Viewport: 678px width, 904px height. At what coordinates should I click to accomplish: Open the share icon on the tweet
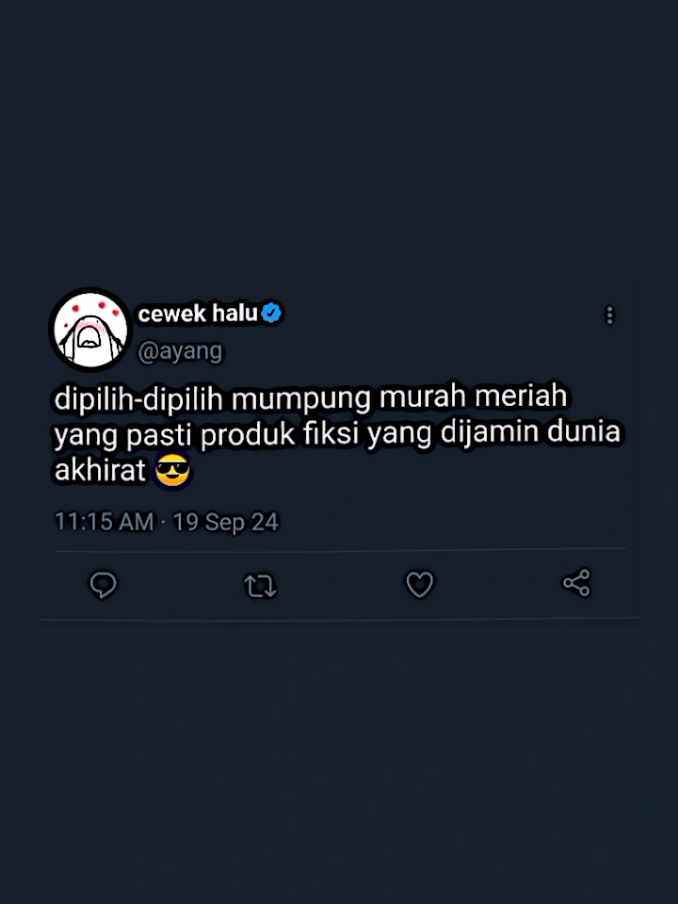(x=577, y=583)
